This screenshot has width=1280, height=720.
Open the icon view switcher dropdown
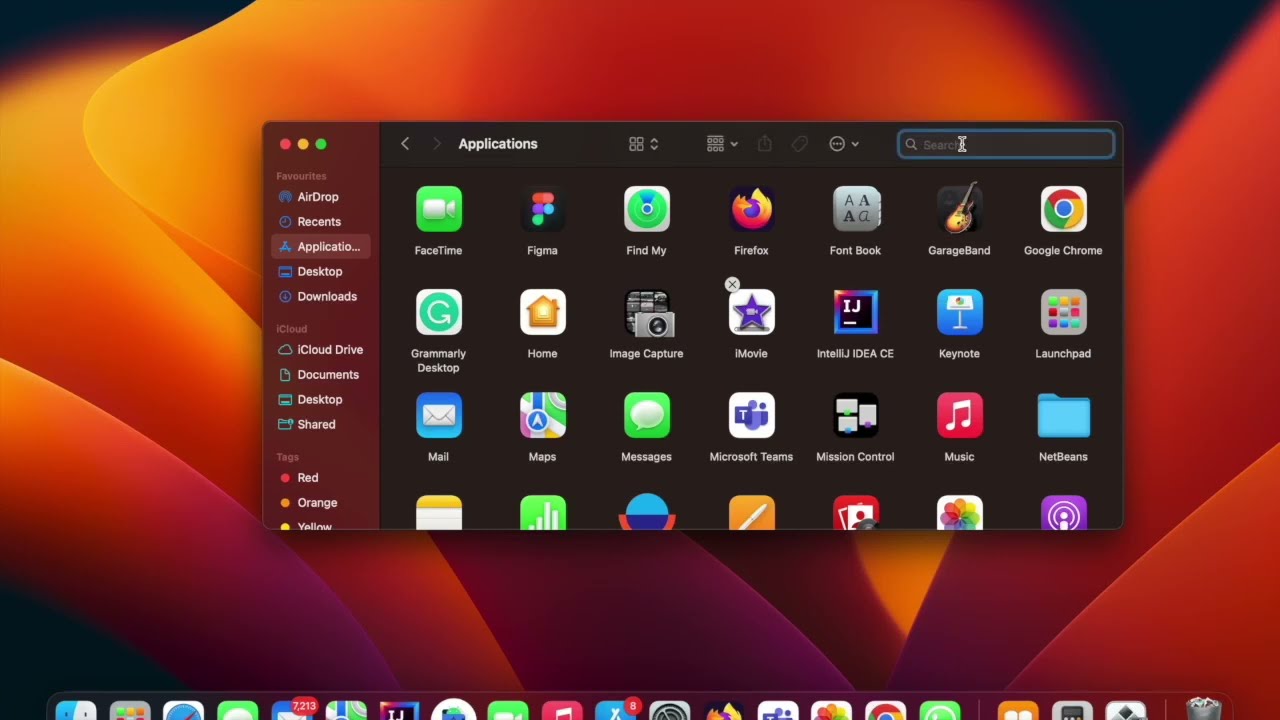[643, 144]
